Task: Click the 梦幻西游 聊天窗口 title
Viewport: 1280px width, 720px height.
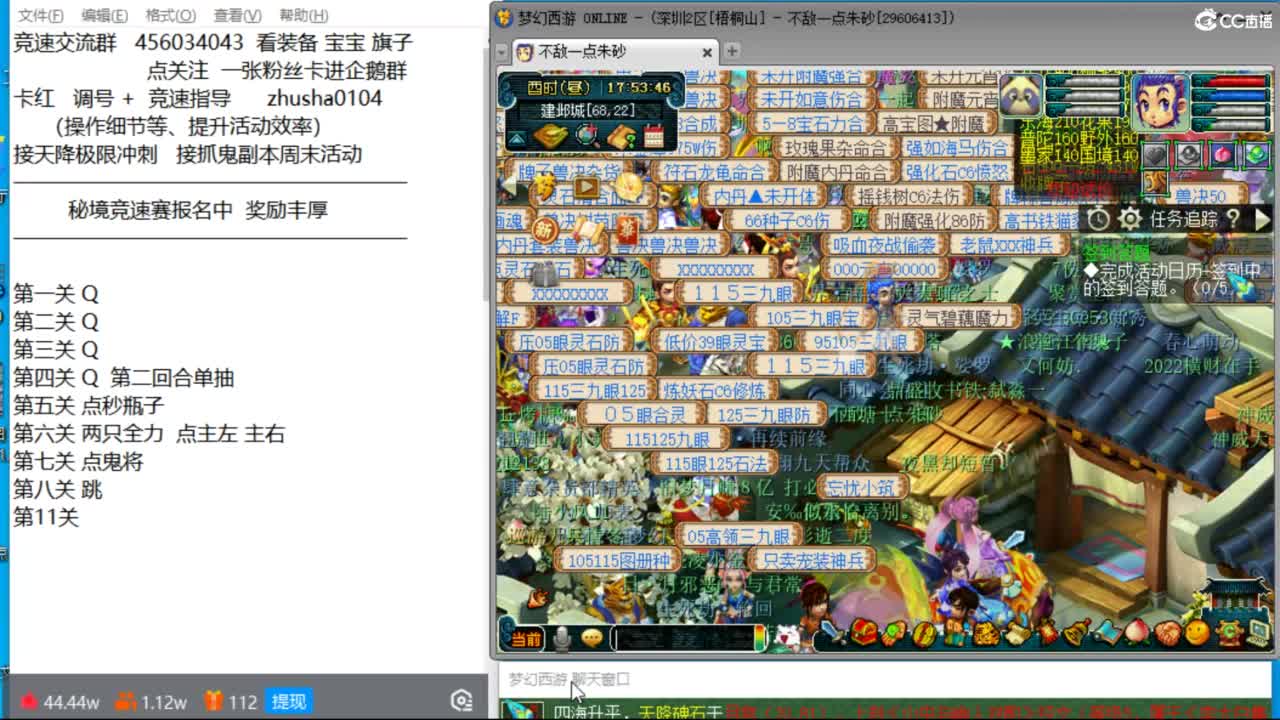Action: pyautogui.click(x=569, y=679)
